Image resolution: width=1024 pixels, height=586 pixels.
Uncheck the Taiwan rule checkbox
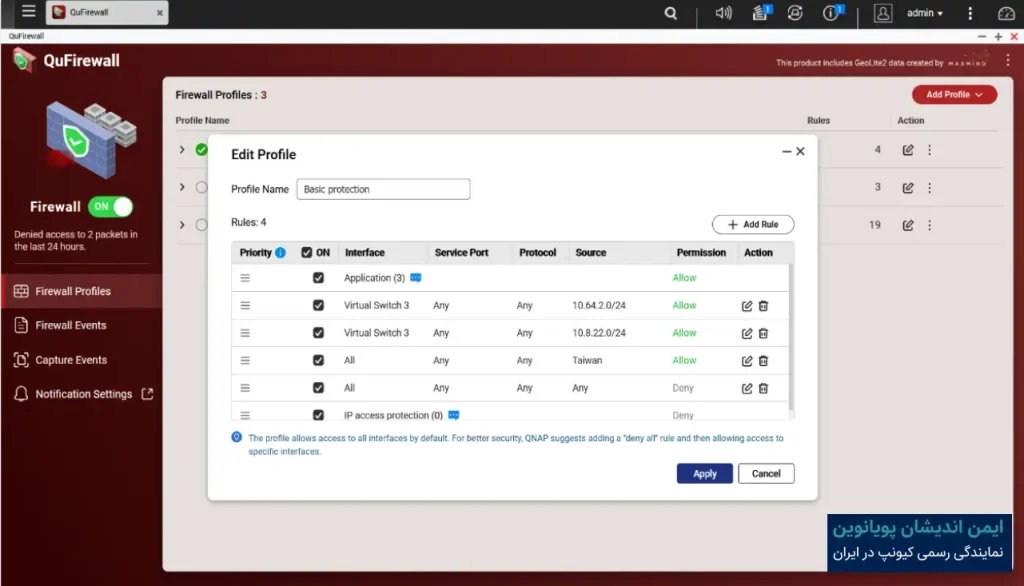click(318, 360)
